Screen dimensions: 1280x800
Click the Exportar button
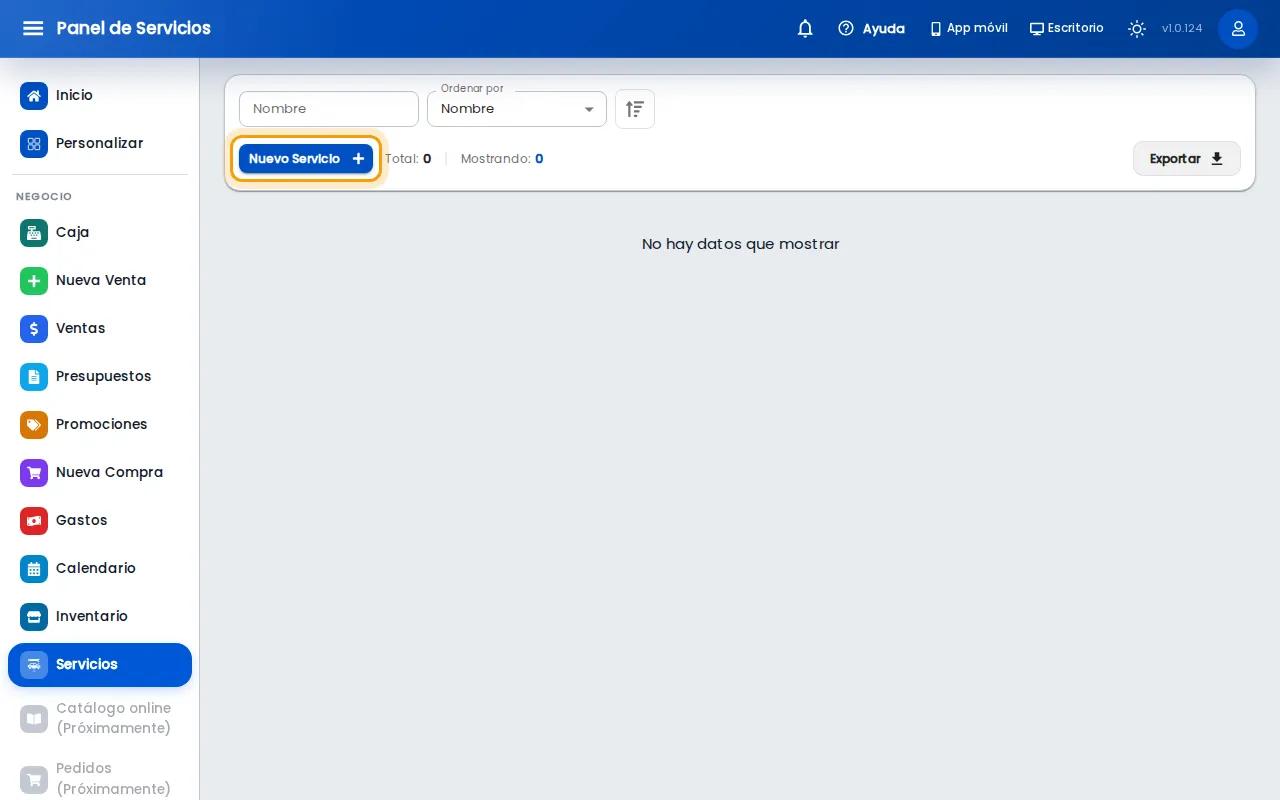click(1187, 158)
